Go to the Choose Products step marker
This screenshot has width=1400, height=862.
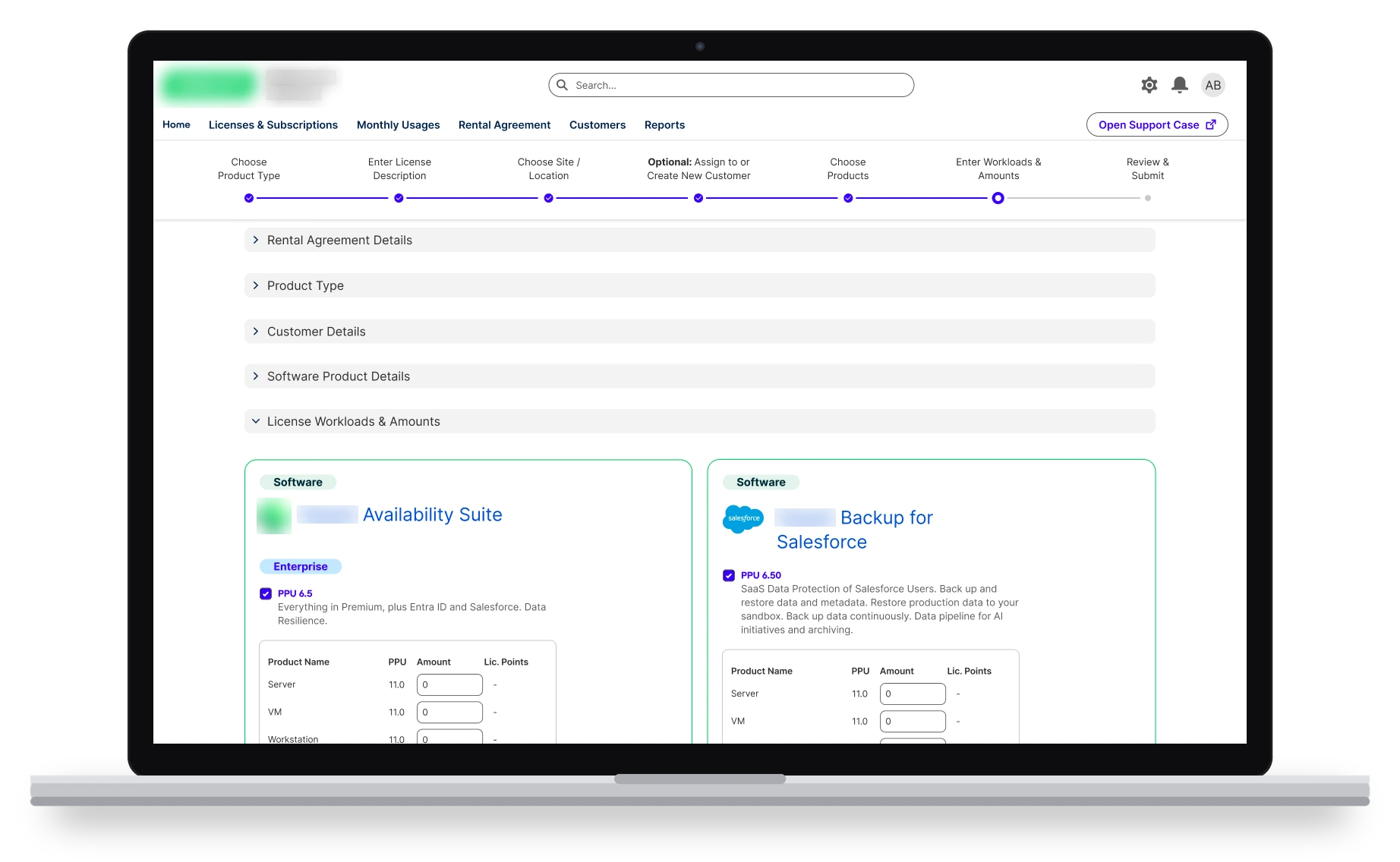point(848,198)
